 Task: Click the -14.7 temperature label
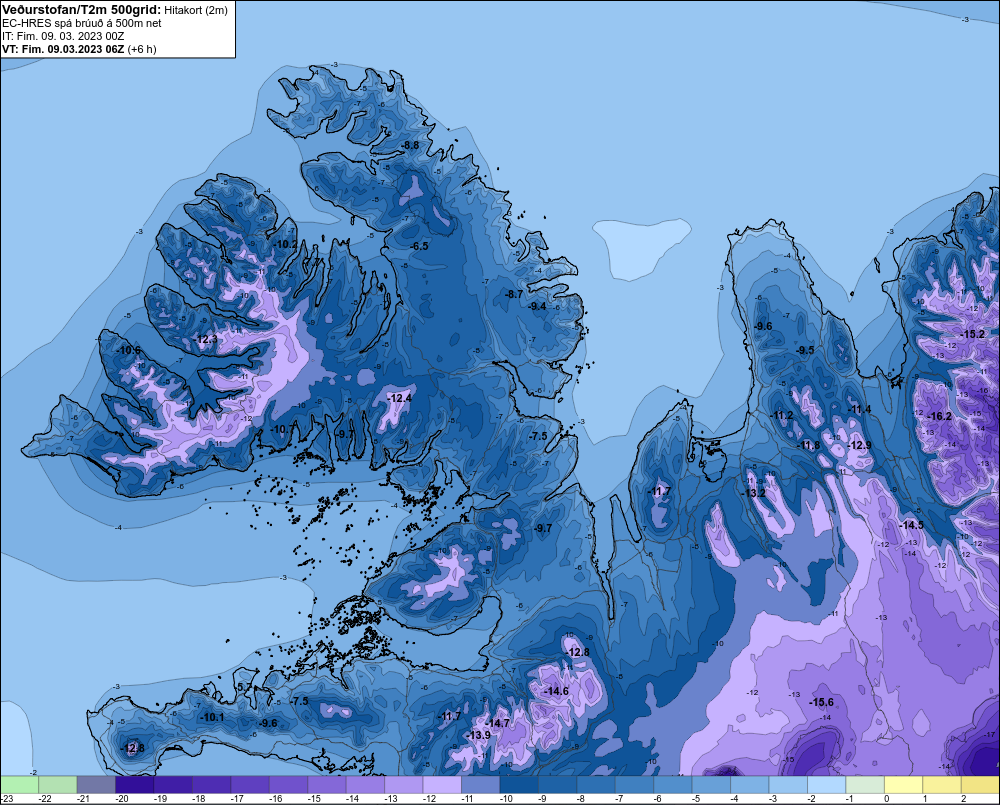tap(497, 723)
